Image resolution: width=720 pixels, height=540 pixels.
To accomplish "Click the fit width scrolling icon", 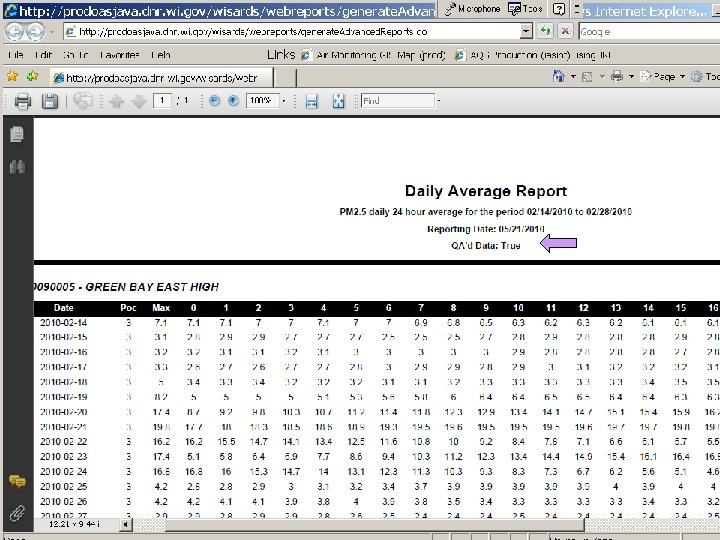I will (x=311, y=101).
